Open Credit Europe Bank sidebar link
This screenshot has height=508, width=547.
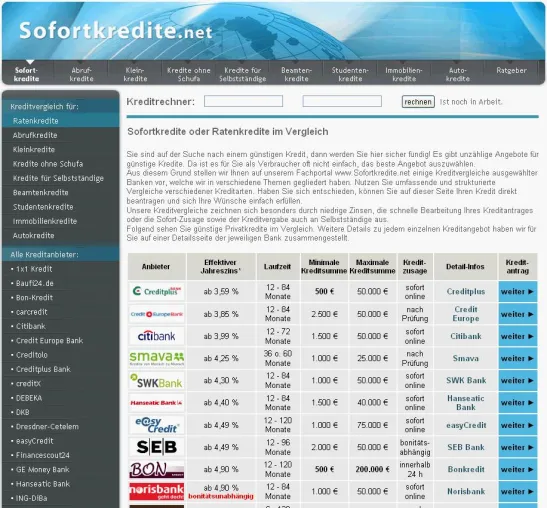point(50,341)
